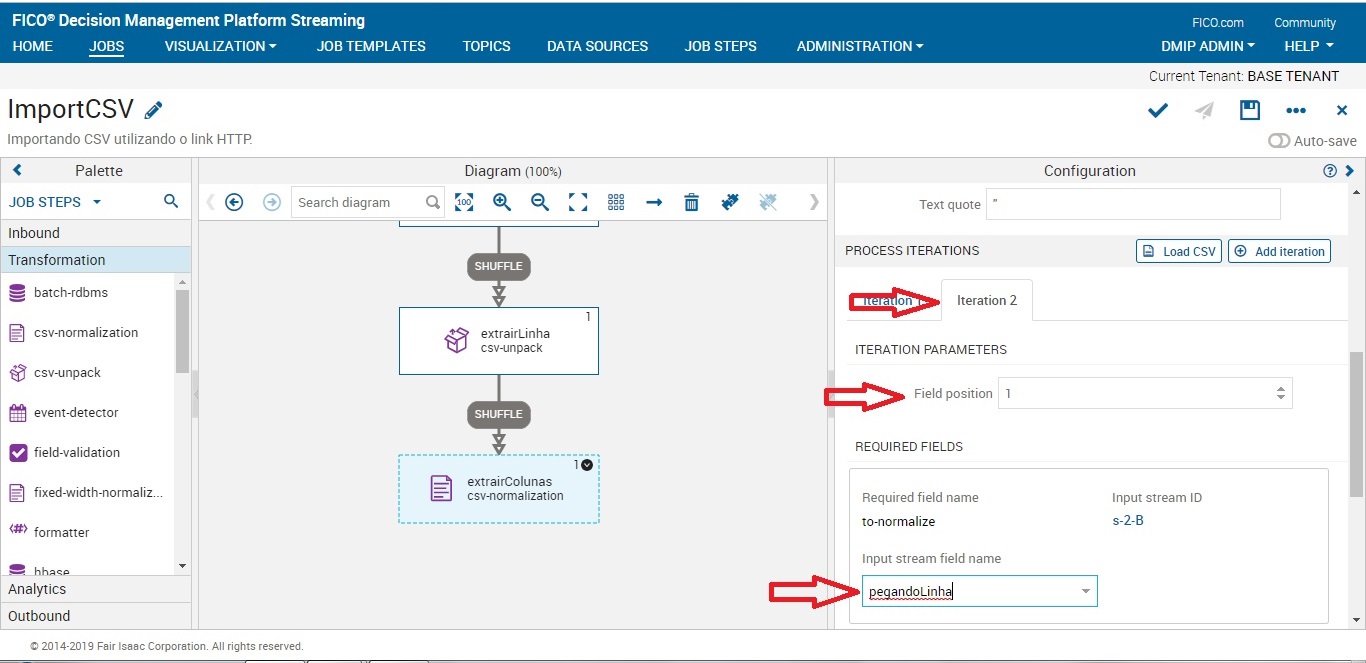Open the VISUALIZATION menu dropdown
Image resolution: width=1366 pixels, height=663 pixels.
coord(220,46)
